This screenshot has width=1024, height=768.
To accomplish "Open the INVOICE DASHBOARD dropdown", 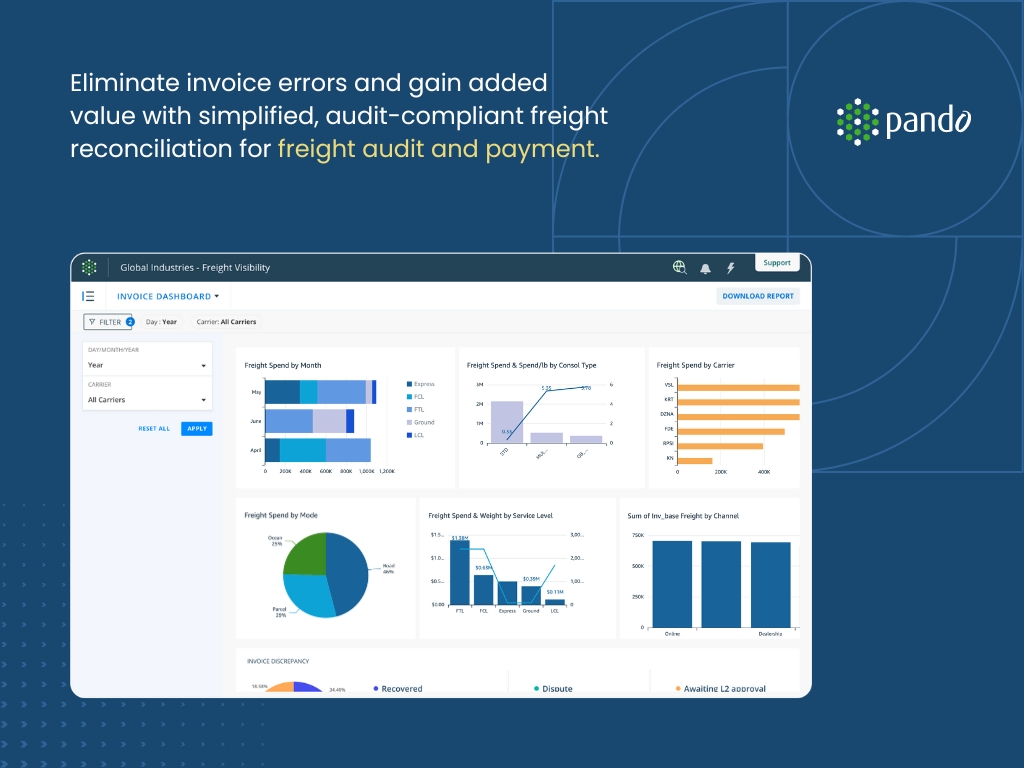I will [x=168, y=296].
